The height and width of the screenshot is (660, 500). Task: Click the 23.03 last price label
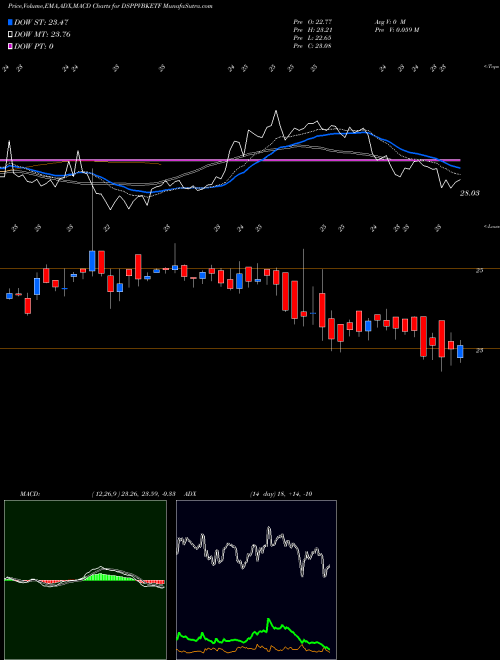470,193
